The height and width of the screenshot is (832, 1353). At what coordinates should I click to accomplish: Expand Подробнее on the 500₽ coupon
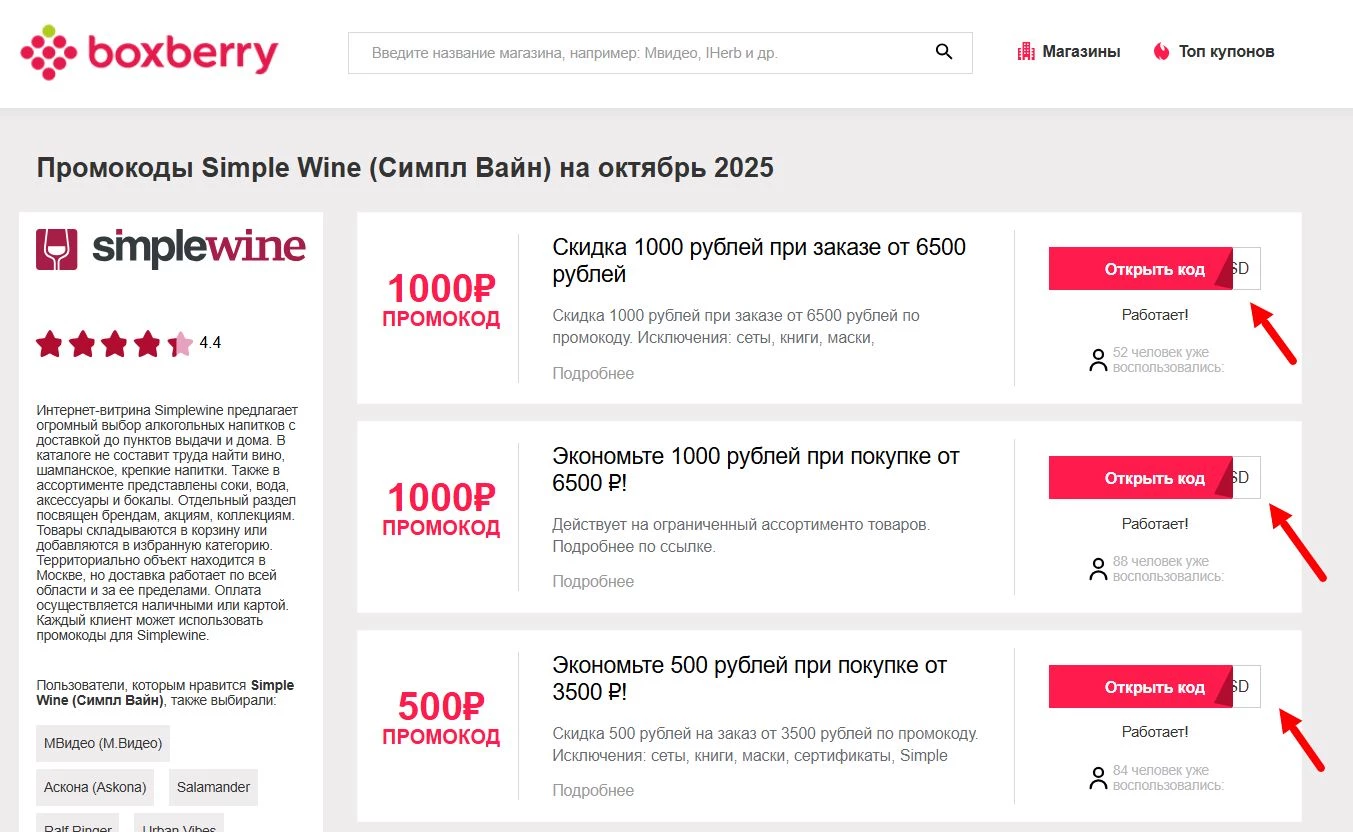click(x=593, y=790)
